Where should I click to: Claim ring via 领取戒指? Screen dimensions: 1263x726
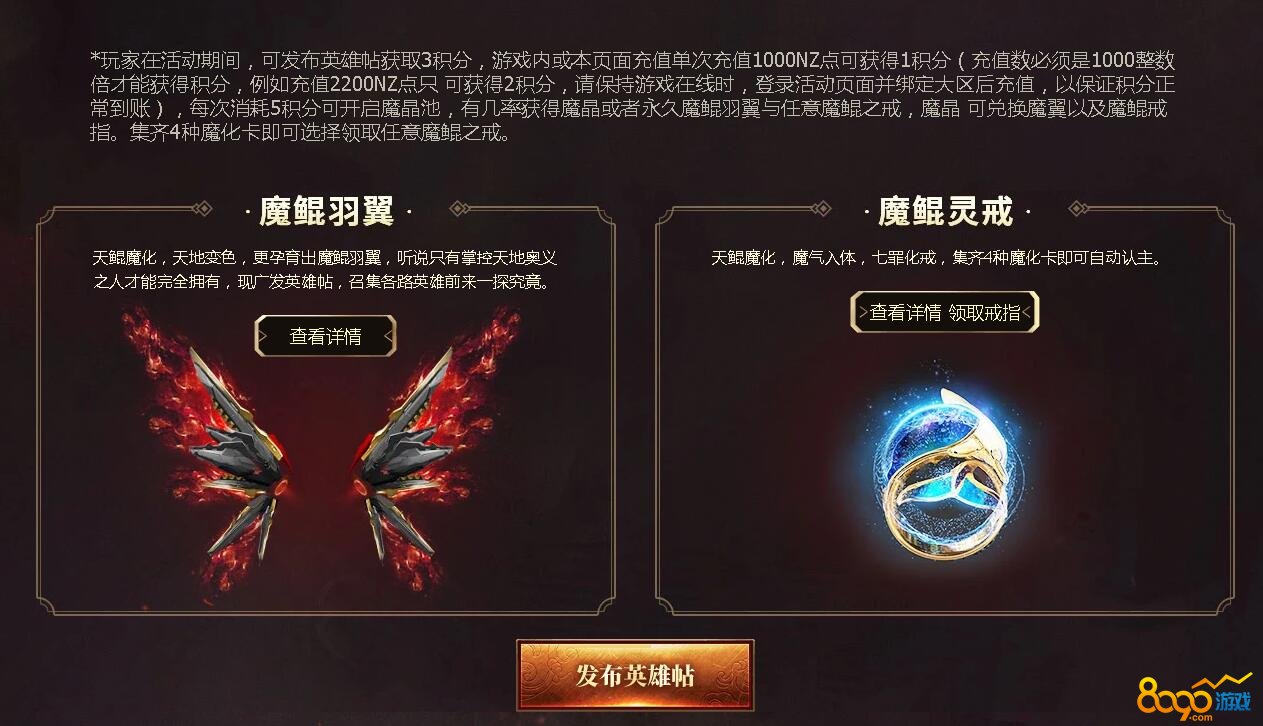[985, 312]
